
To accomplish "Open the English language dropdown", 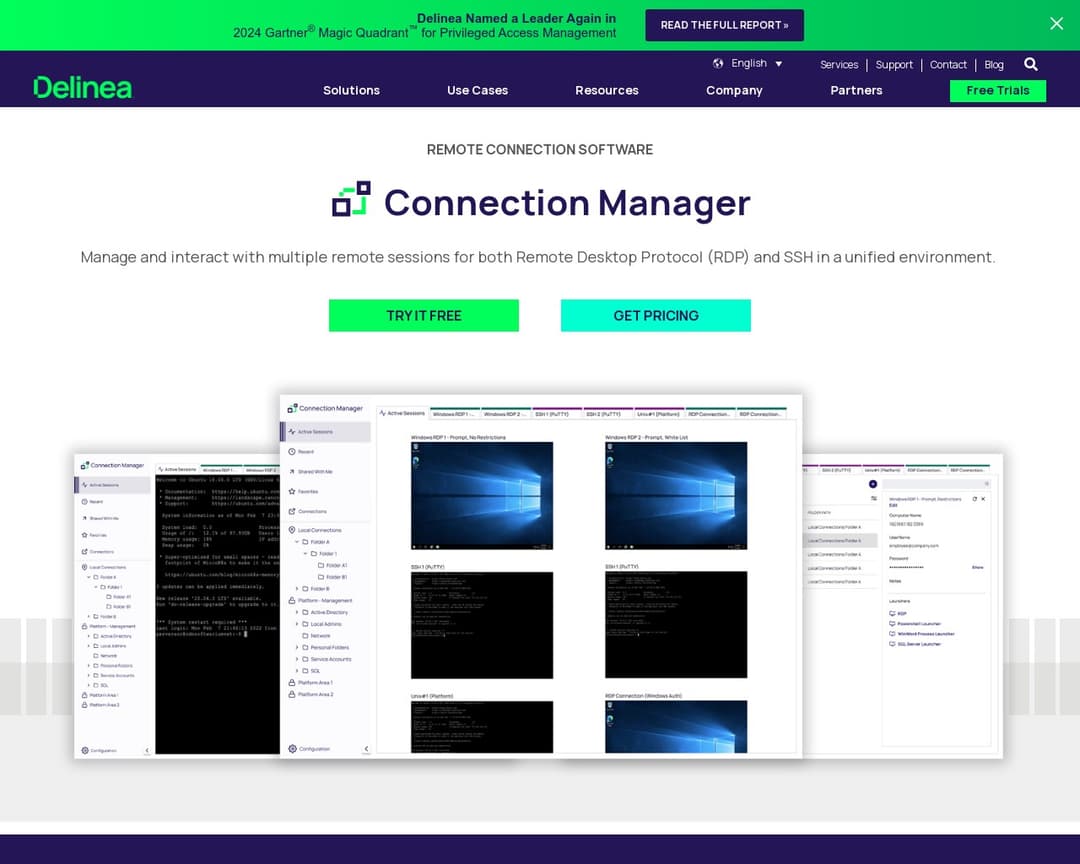I will pos(756,63).
